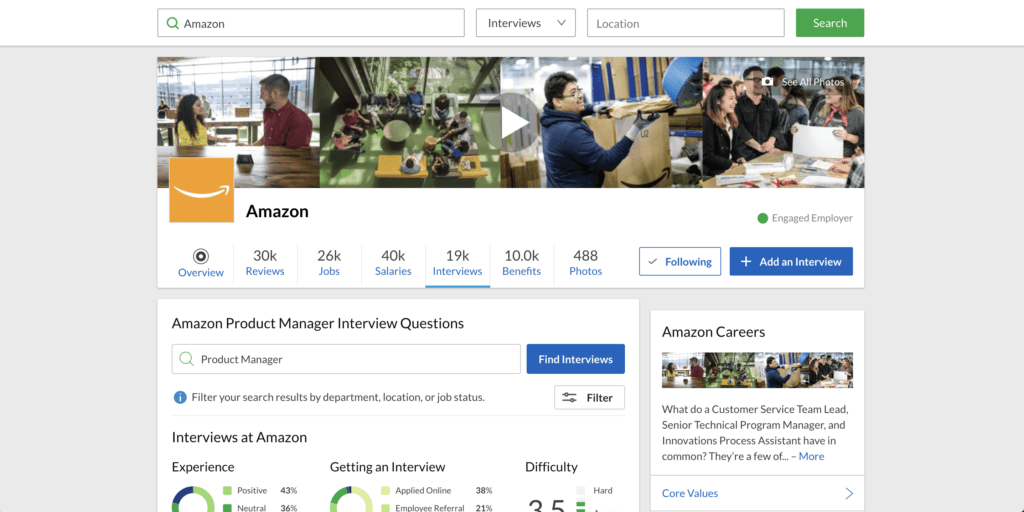Click the checkmark icon in Following button

pos(652,261)
